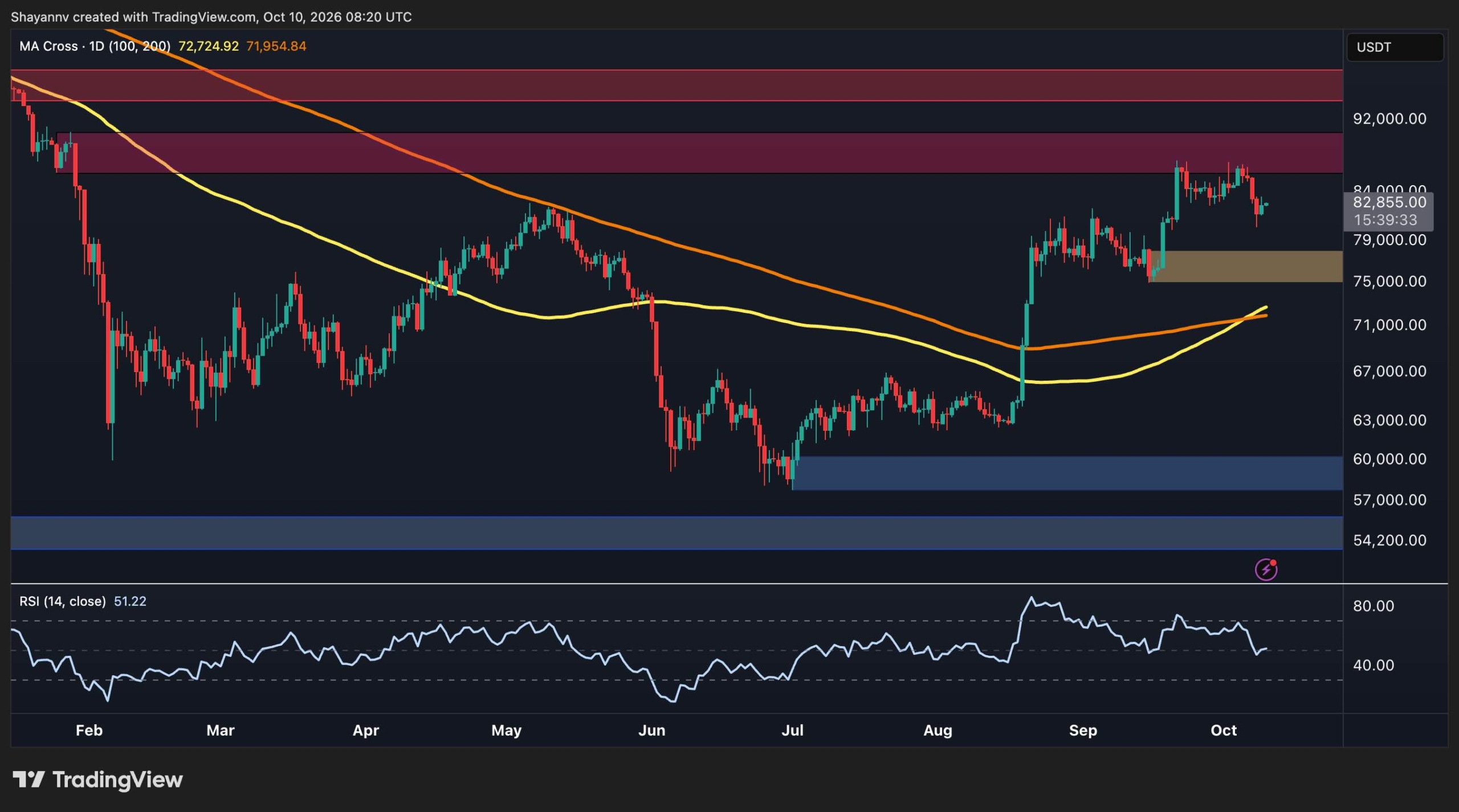Click the 75,000.00 price axis label
This screenshot has width=1459, height=812.
coord(1389,281)
